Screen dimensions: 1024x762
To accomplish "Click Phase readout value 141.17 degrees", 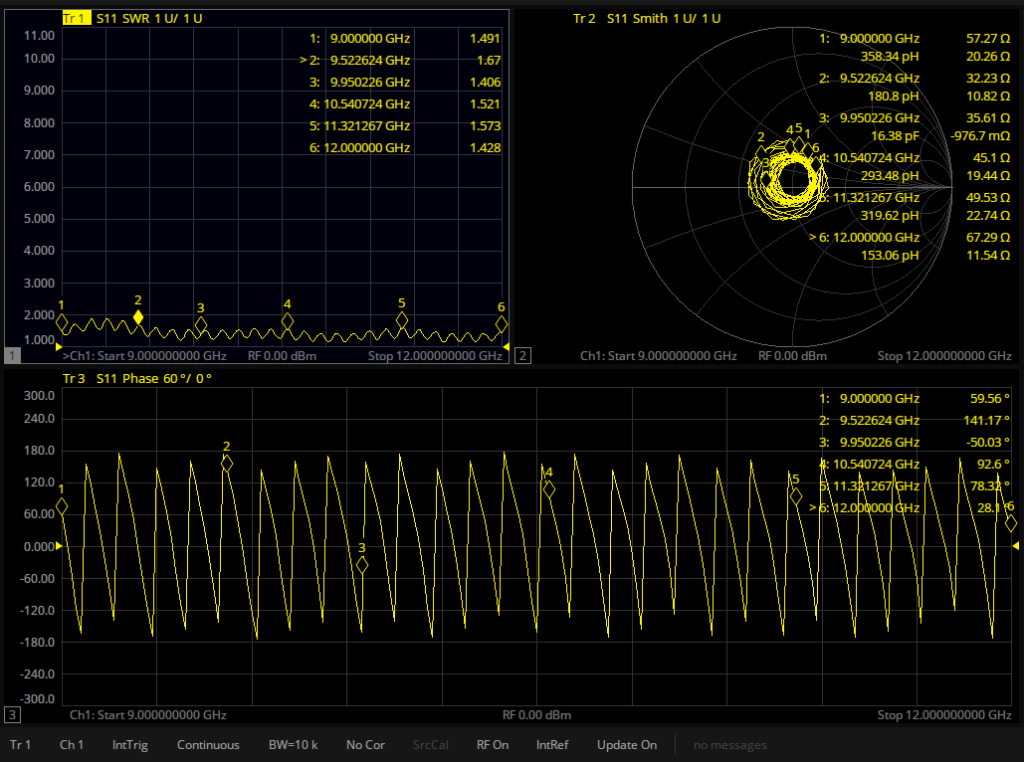I will click(986, 421).
